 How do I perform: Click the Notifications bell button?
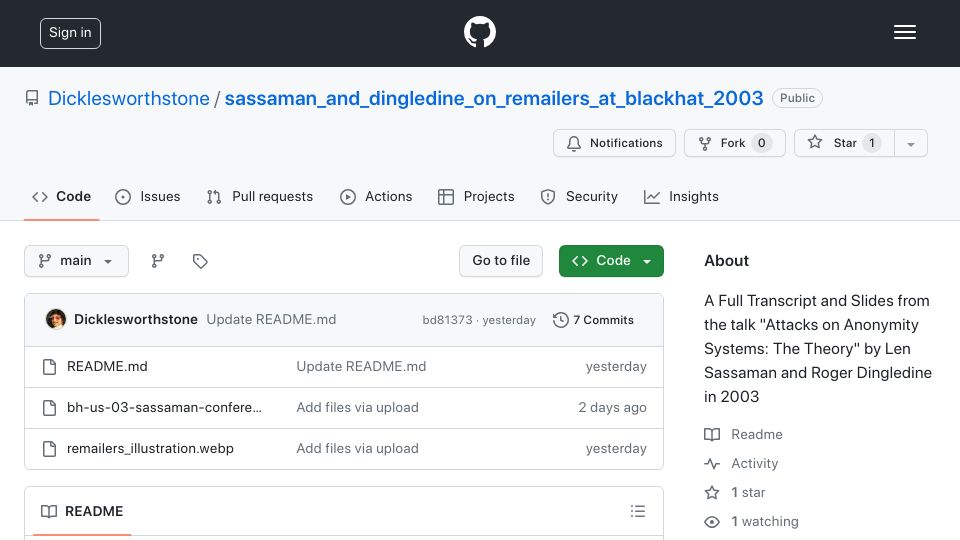pyautogui.click(x=614, y=143)
